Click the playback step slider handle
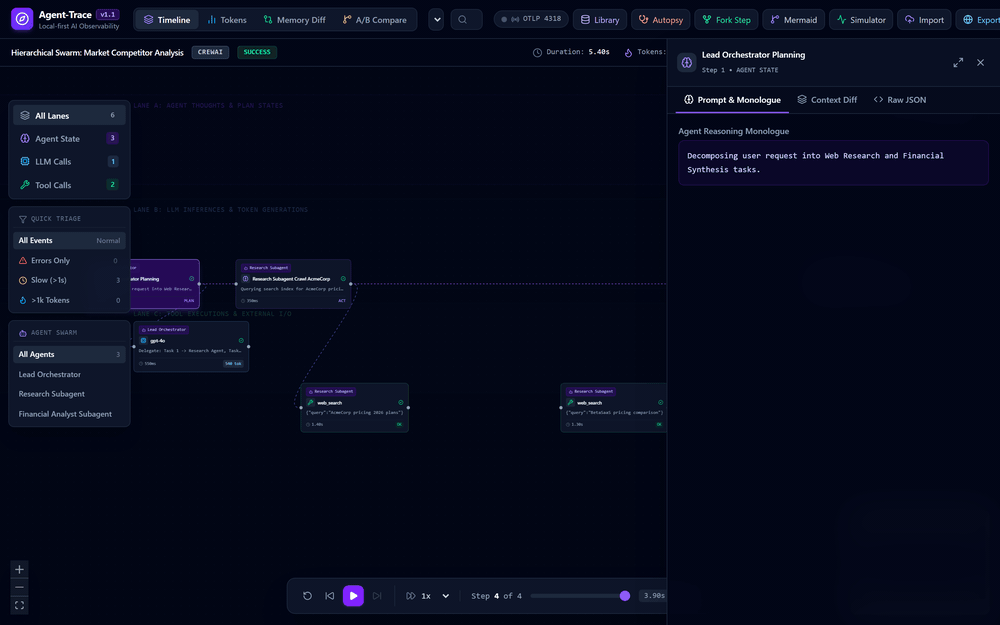1000x625 pixels. click(x=625, y=596)
